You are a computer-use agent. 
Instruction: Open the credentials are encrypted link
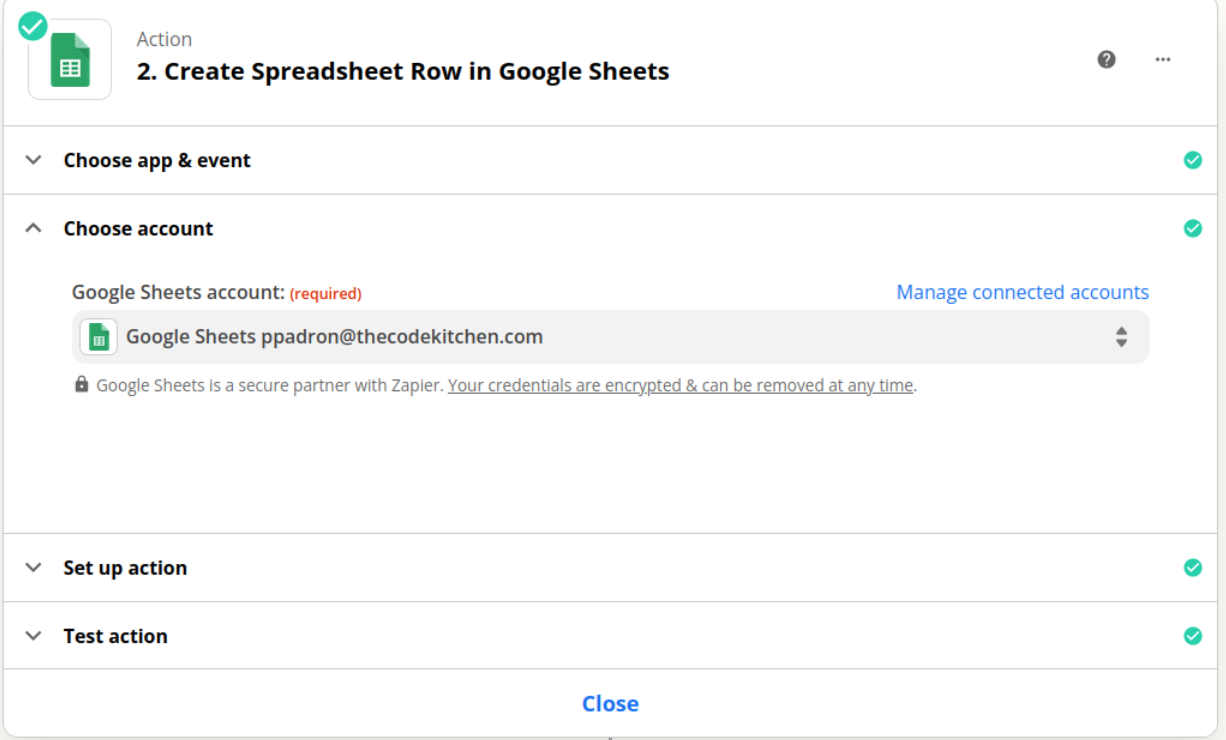(681, 385)
